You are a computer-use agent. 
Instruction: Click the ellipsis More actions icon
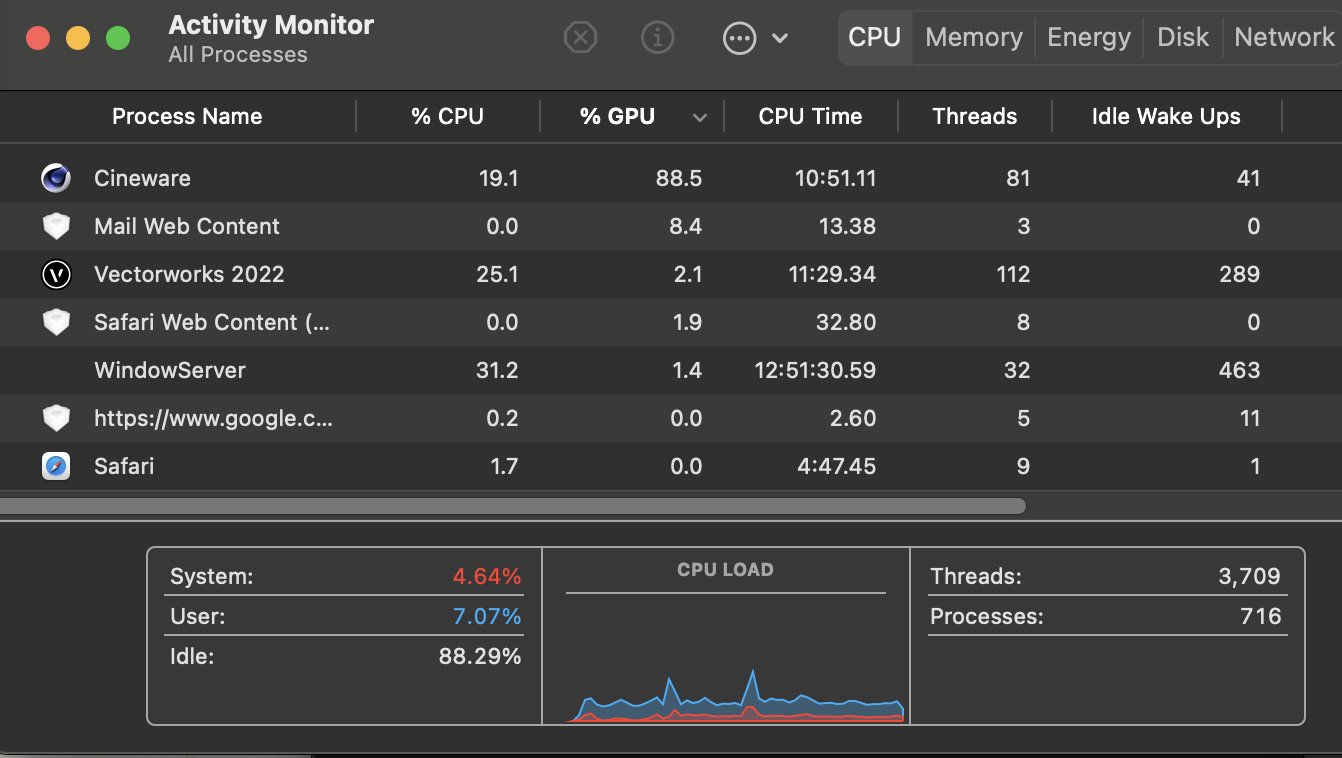[739, 38]
